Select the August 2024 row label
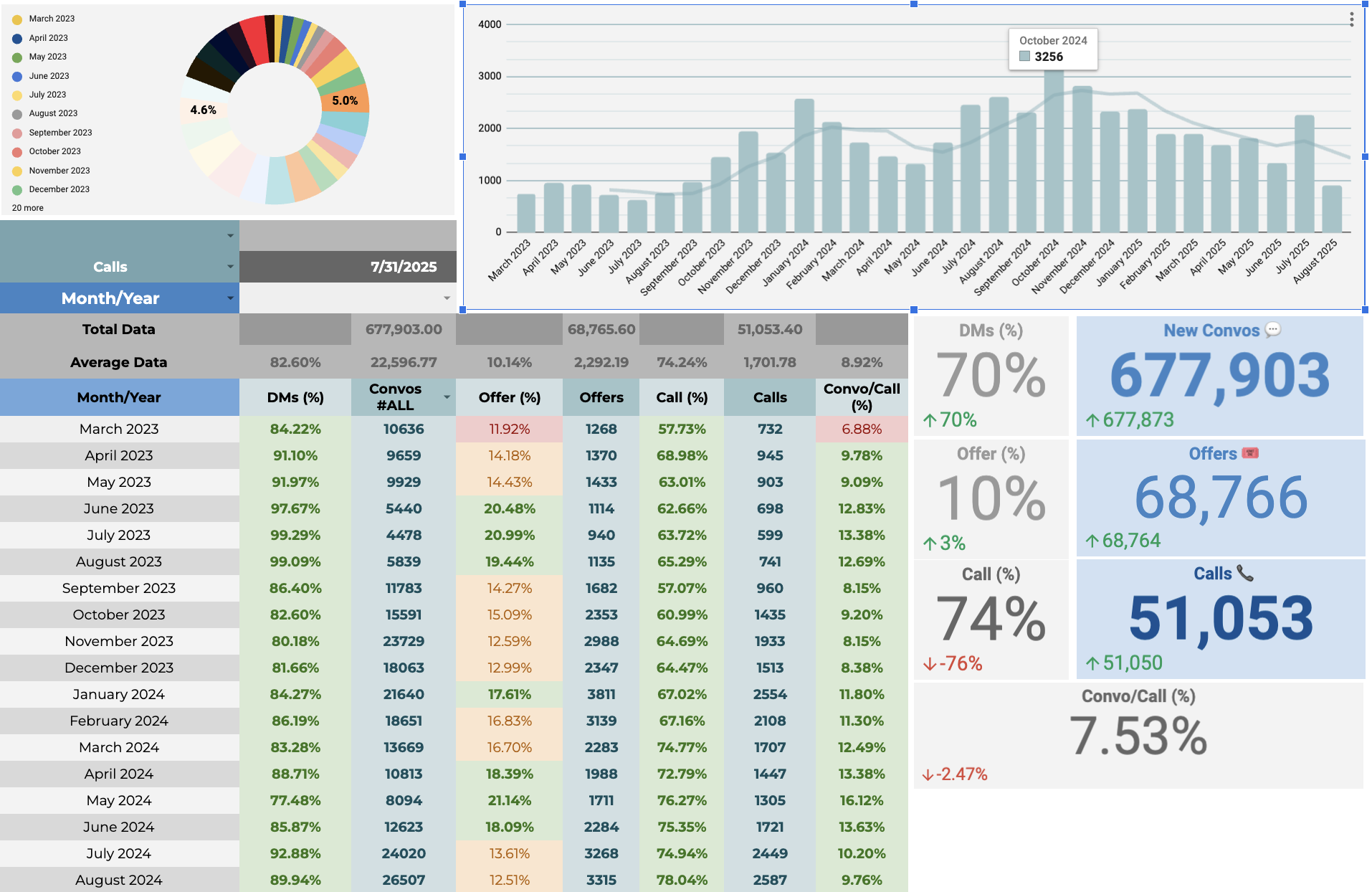 (x=119, y=880)
